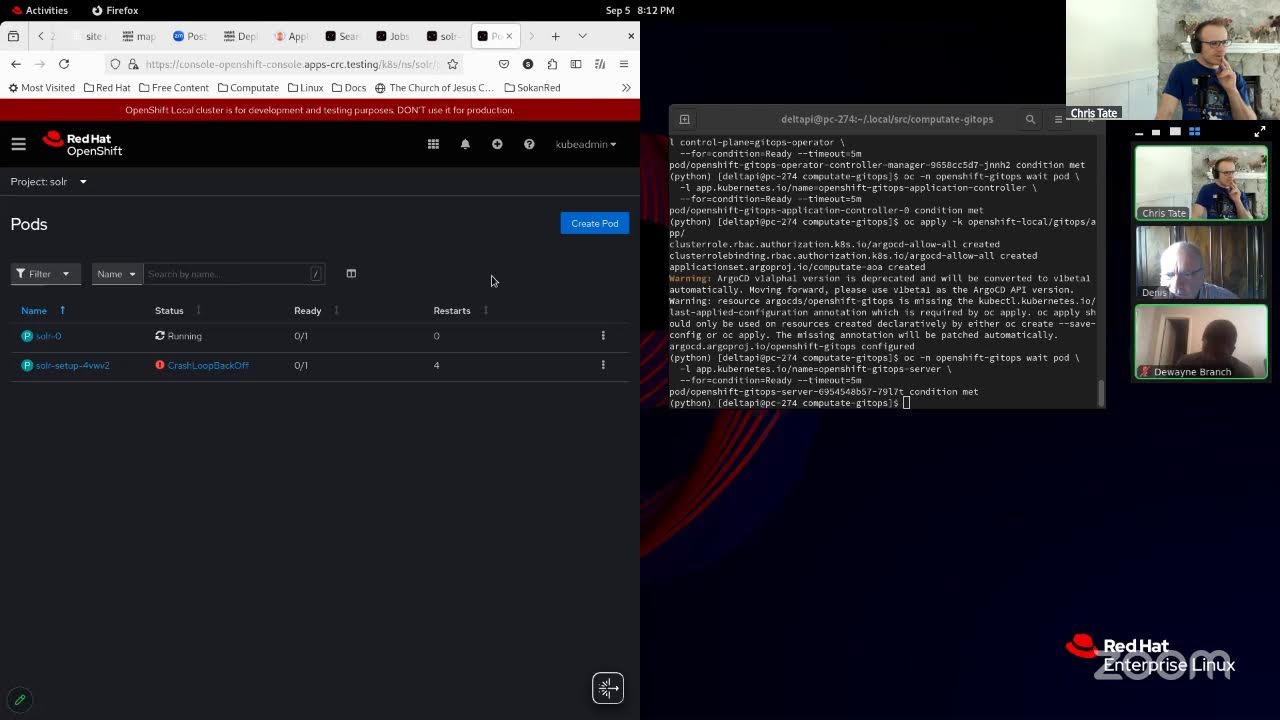Image resolution: width=1280 pixels, height=720 pixels.
Task: Close the active Pods tab
Action: click(509, 36)
